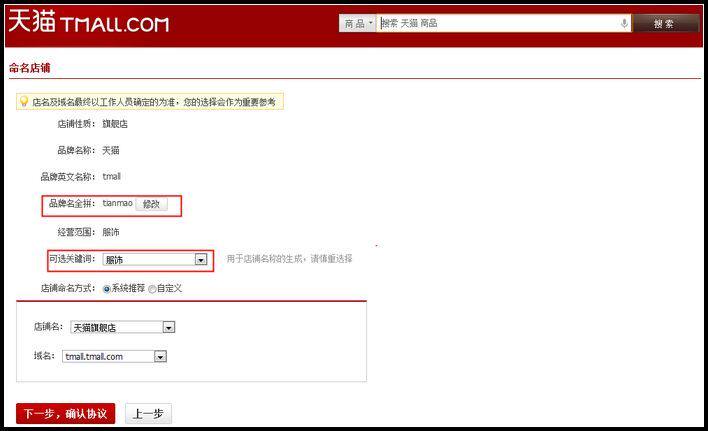Click the 旗舰店 shop type value

tap(115, 124)
